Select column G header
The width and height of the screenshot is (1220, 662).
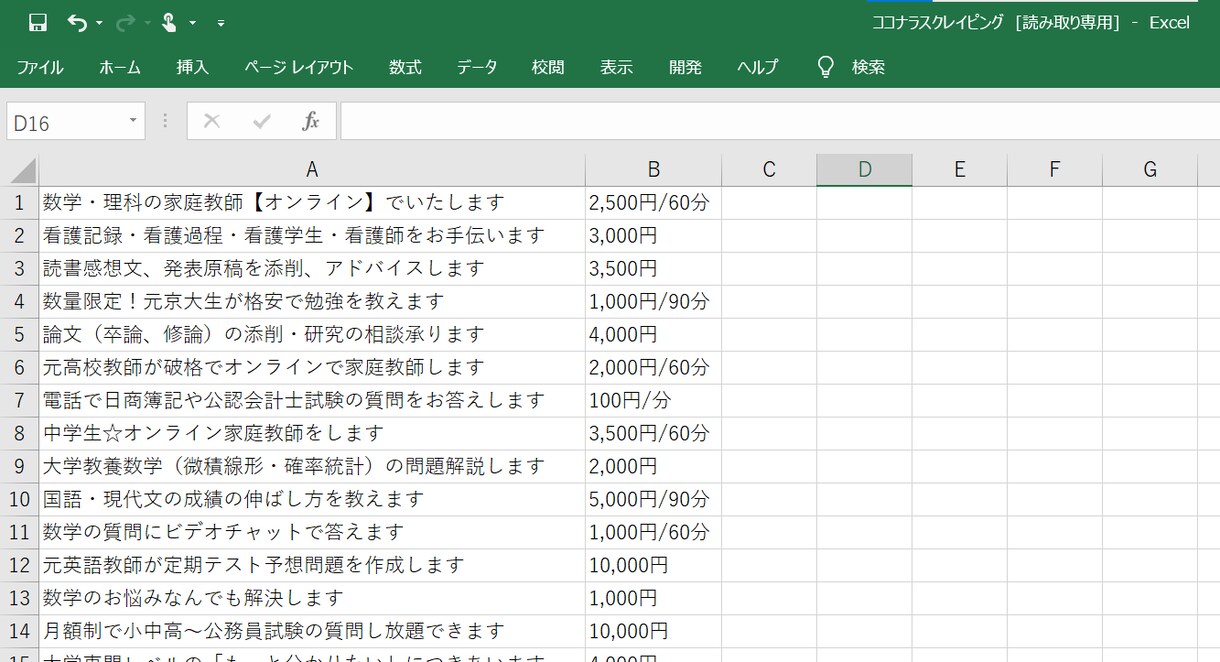(1149, 170)
